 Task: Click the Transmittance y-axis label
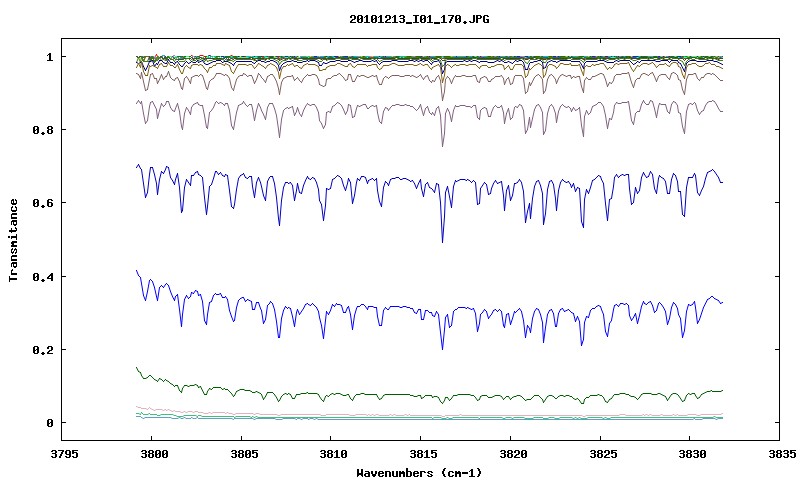[13, 240]
